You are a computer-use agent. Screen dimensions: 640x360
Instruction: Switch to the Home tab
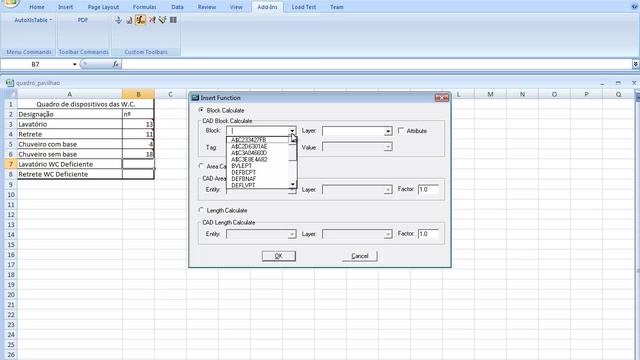[x=37, y=7]
